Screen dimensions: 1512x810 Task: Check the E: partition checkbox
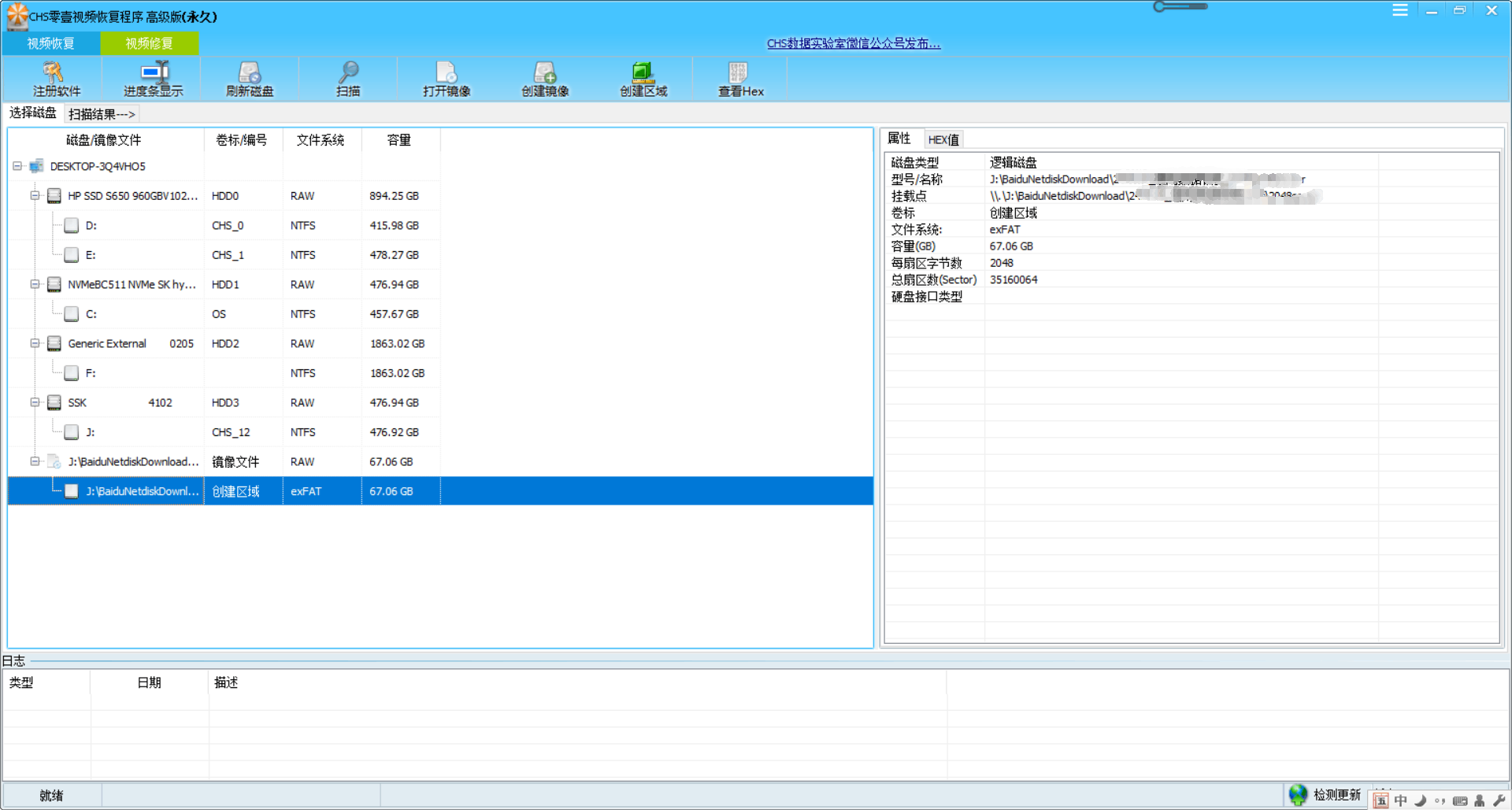(x=72, y=255)
